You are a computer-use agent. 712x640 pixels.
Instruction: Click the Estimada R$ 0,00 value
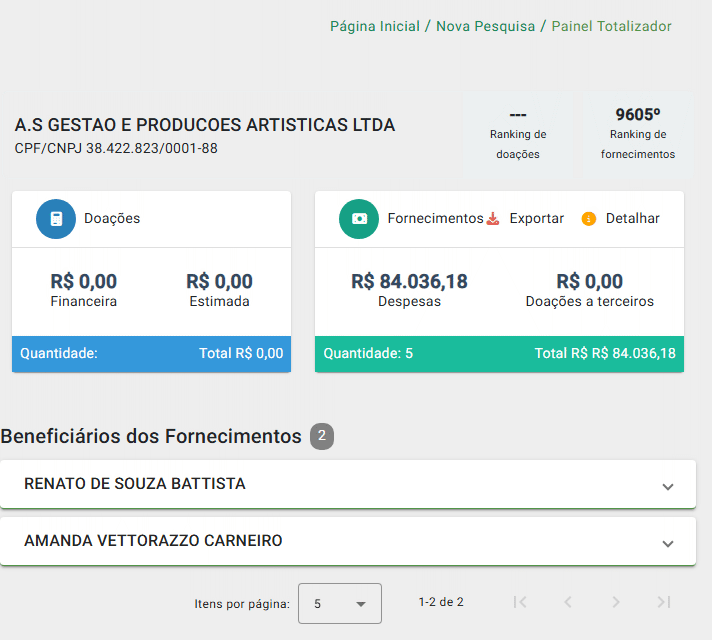click(x=219, y=281)
